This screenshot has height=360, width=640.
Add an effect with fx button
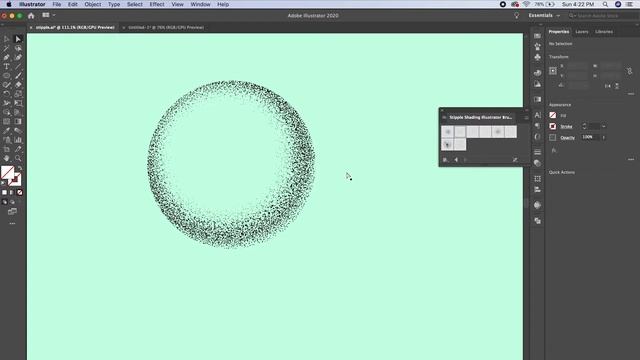(554, 151)
